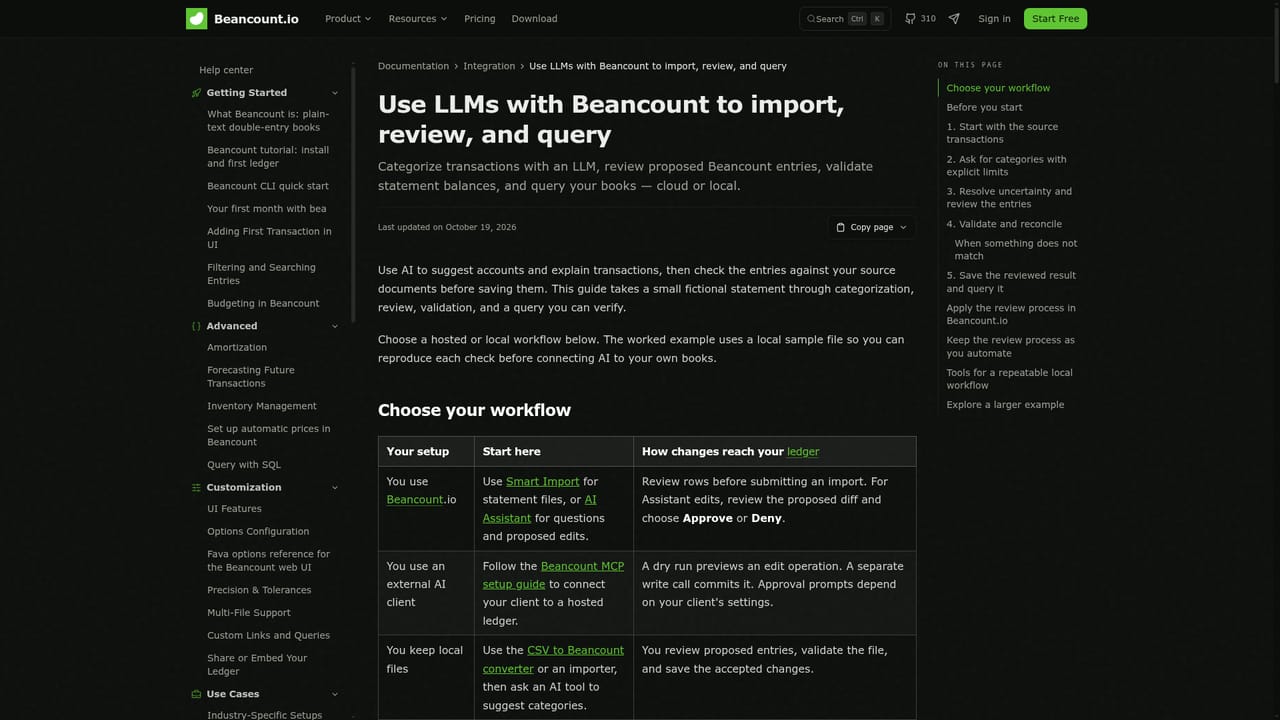Open the Integration breadcrumb
The image size is (1280, 720).
pyautogui.click(x=489, y=66)
